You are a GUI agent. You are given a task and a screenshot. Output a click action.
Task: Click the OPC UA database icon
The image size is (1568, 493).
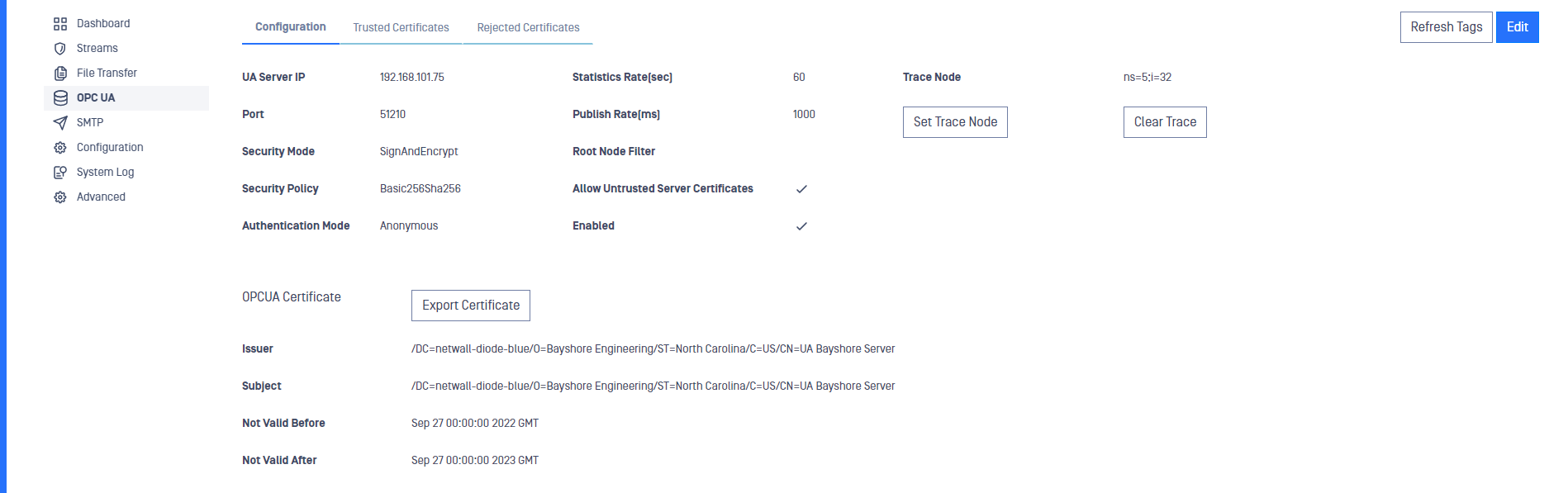(x=60, y=98)
